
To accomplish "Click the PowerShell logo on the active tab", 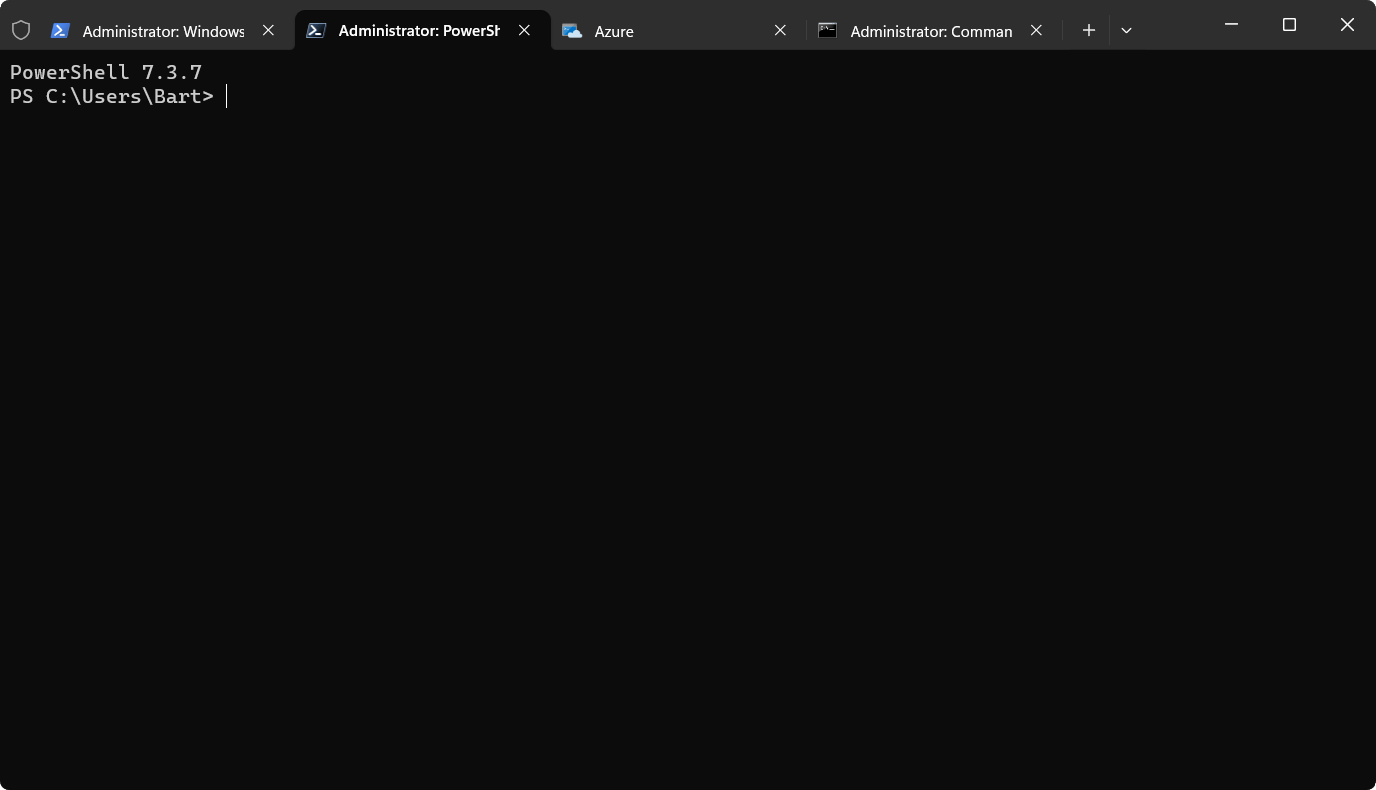I will [317, 30].
